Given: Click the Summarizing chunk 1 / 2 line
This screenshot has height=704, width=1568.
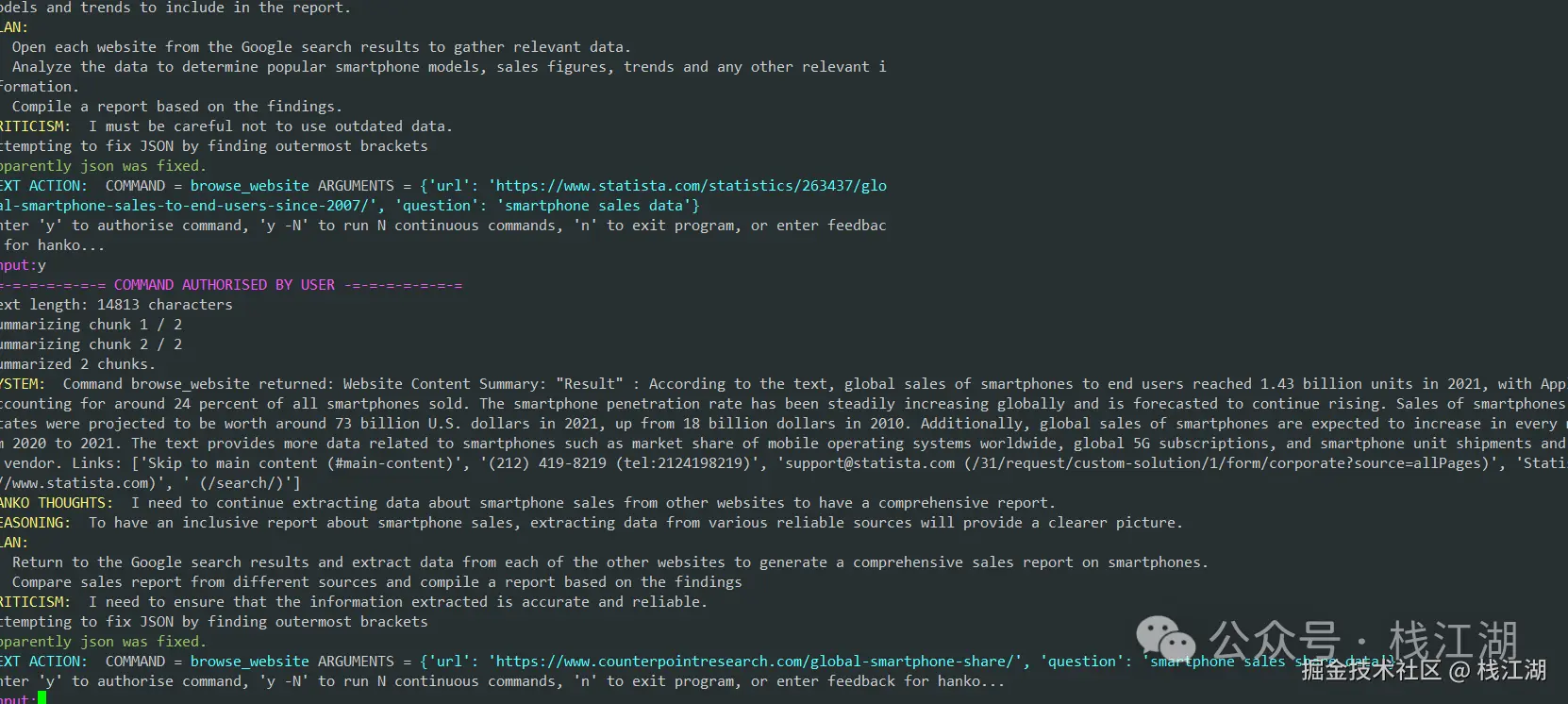Looking at the screenshot, I should click(x=92, y=325).
